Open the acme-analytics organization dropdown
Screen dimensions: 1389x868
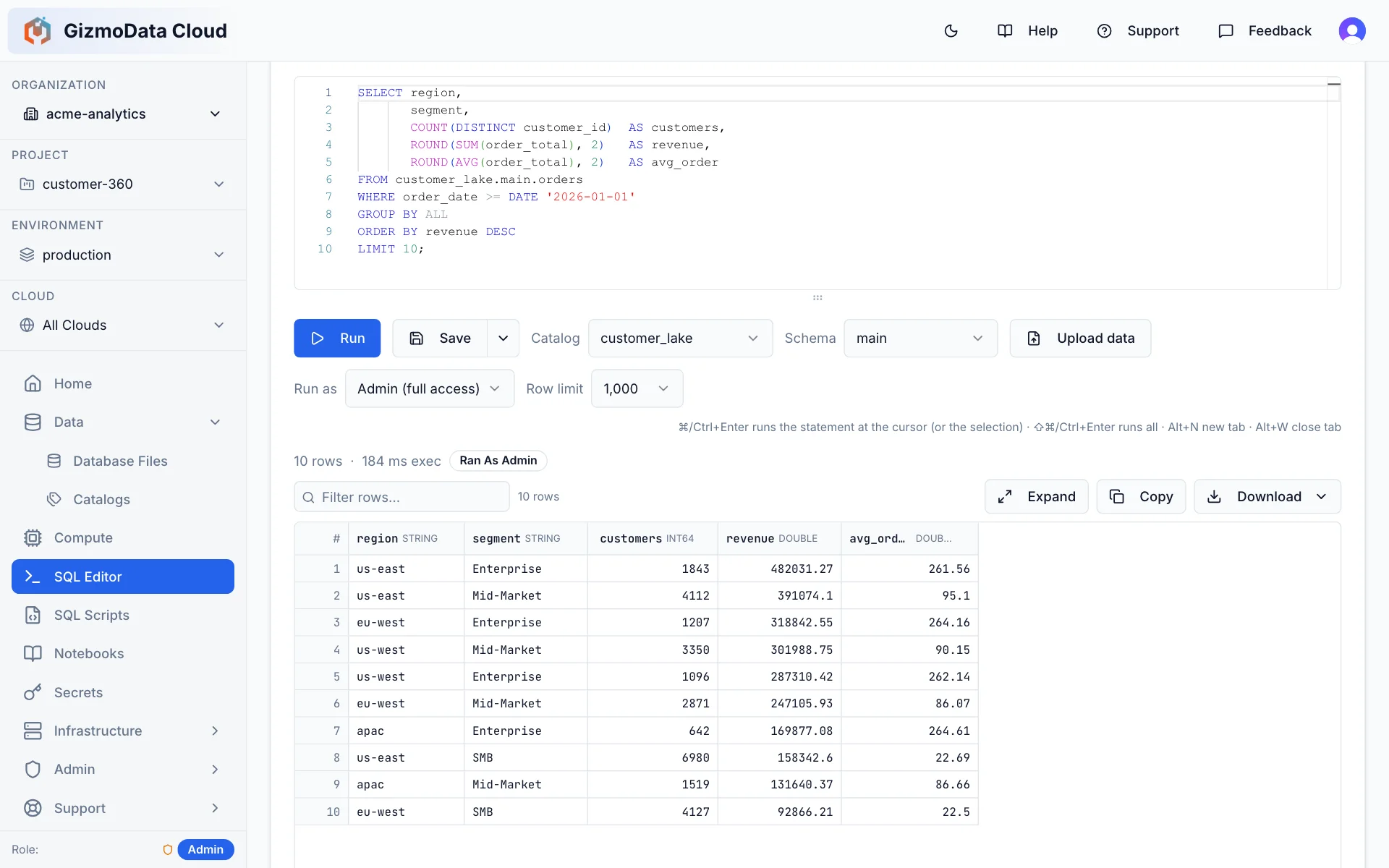pos(123,114)
